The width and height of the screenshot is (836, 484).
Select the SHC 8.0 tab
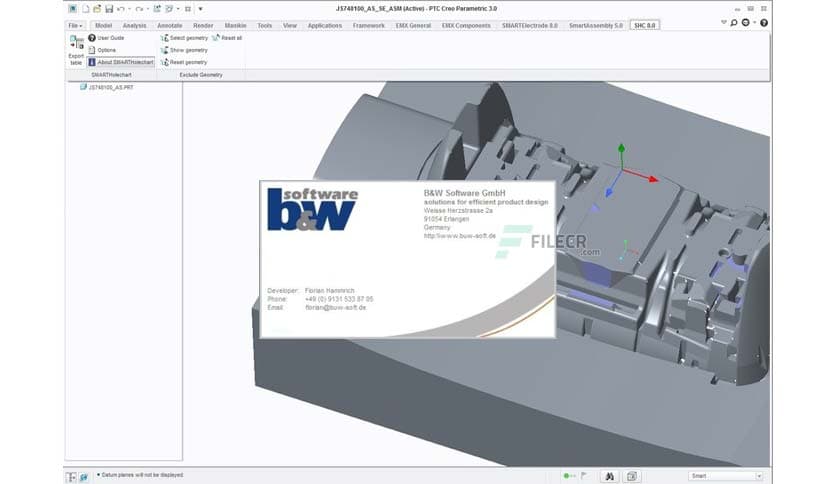point(645,26)
